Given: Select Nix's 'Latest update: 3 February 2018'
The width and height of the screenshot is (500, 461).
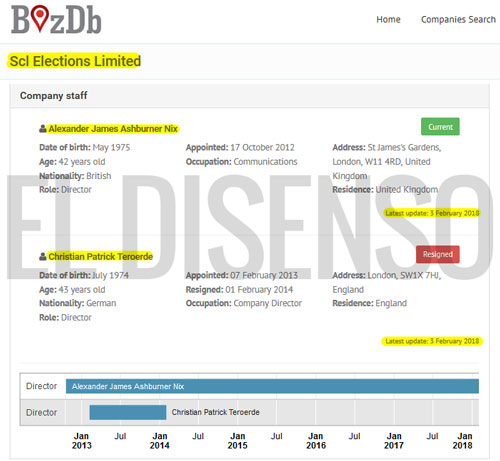Looking at the screenshot, I should tap(432, 213).
